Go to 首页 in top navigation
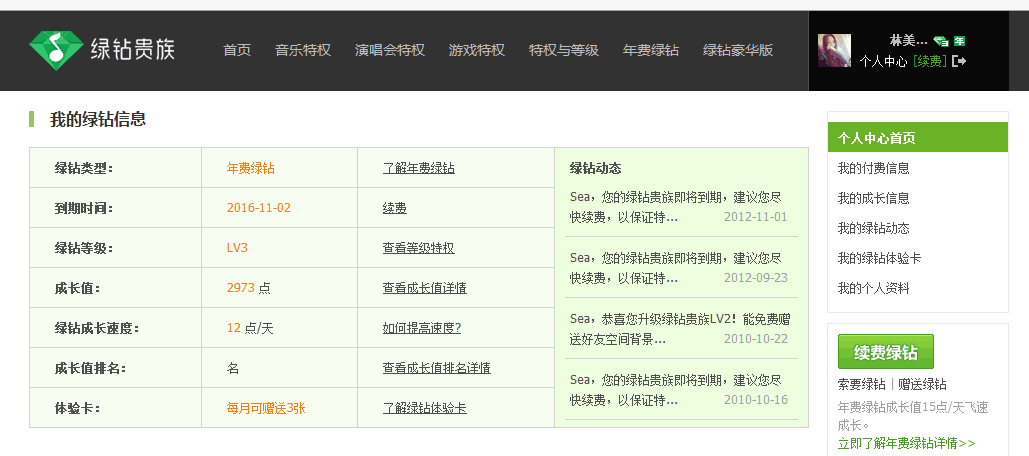Screen dimensions: 1029x456 (237, 50)
